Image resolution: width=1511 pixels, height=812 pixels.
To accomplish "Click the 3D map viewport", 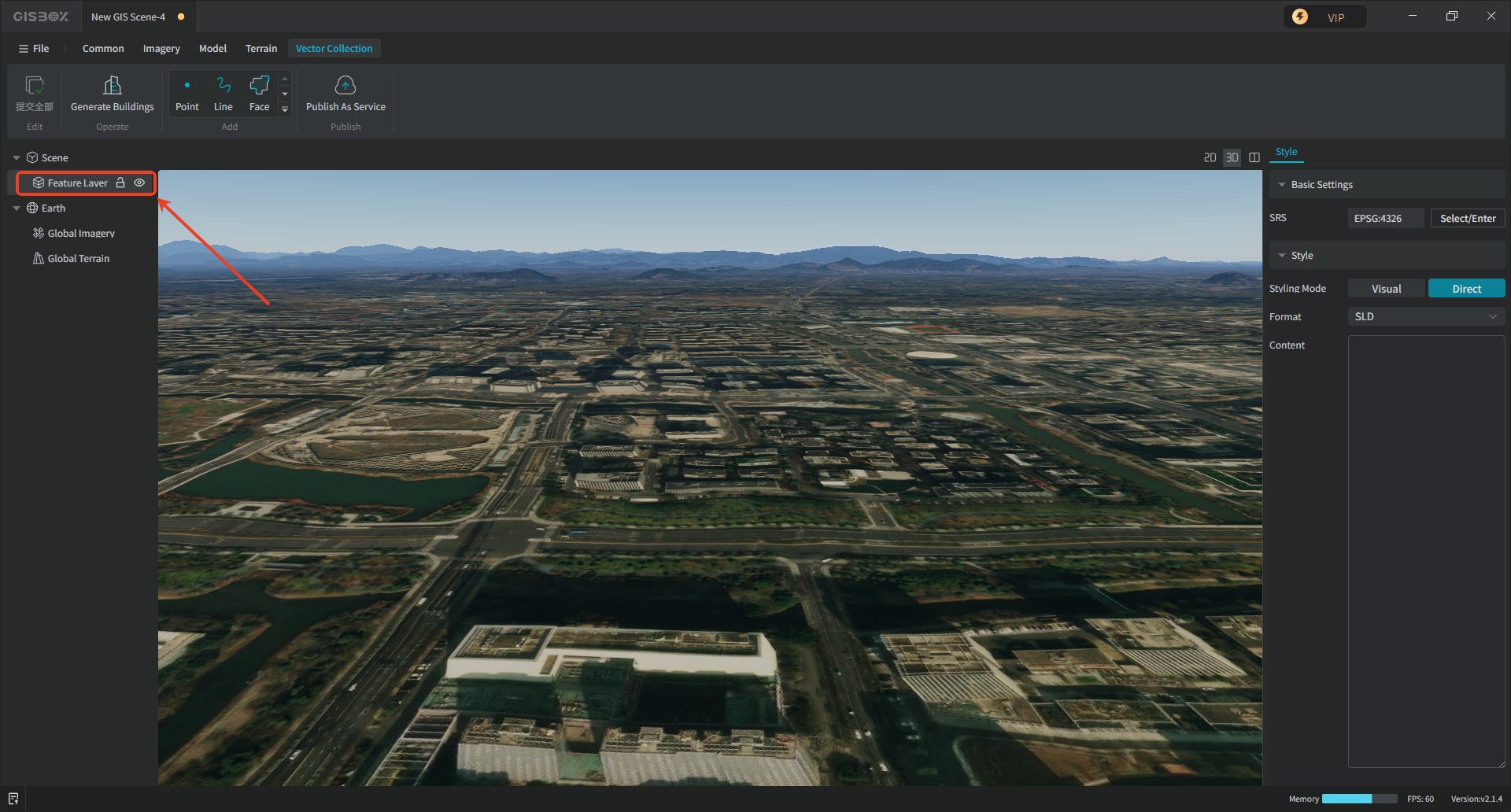I will pyautogui.click(x=710, y=478).
